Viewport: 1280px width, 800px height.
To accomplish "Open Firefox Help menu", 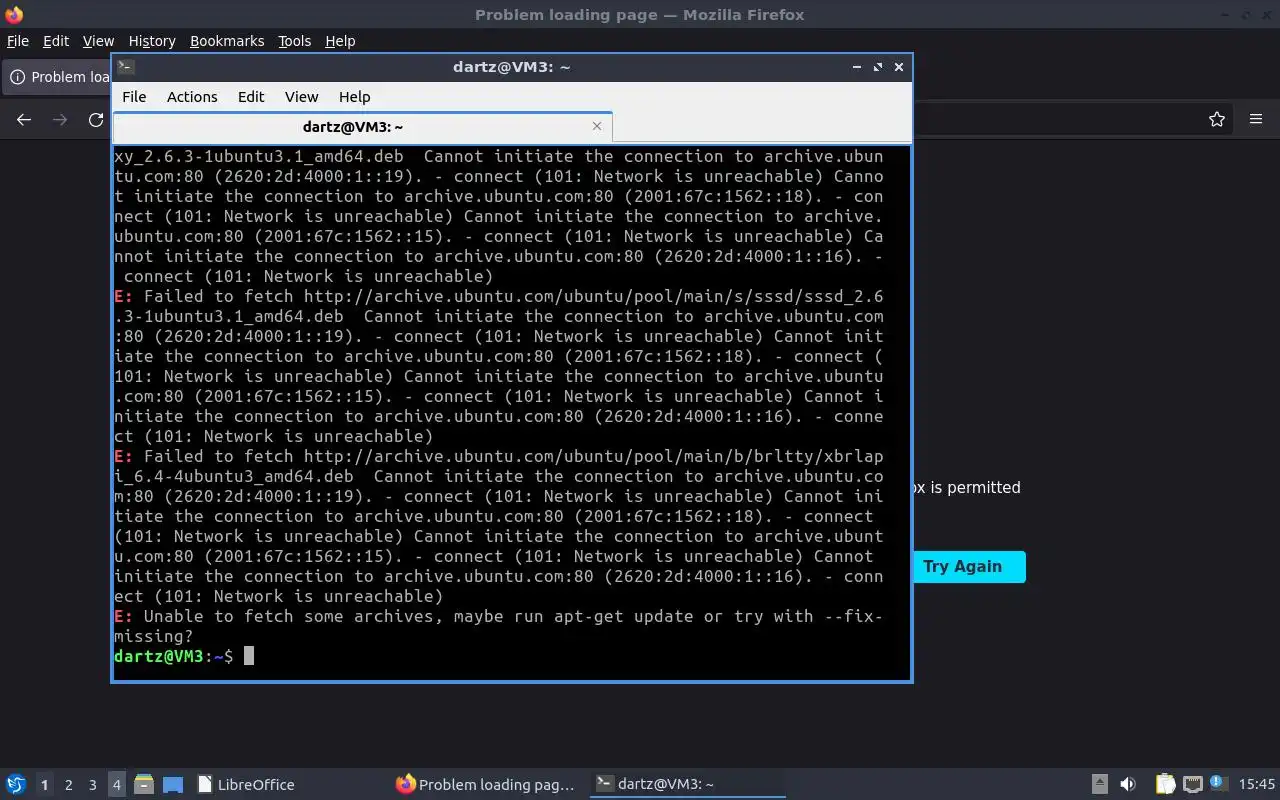I will 340,41.
